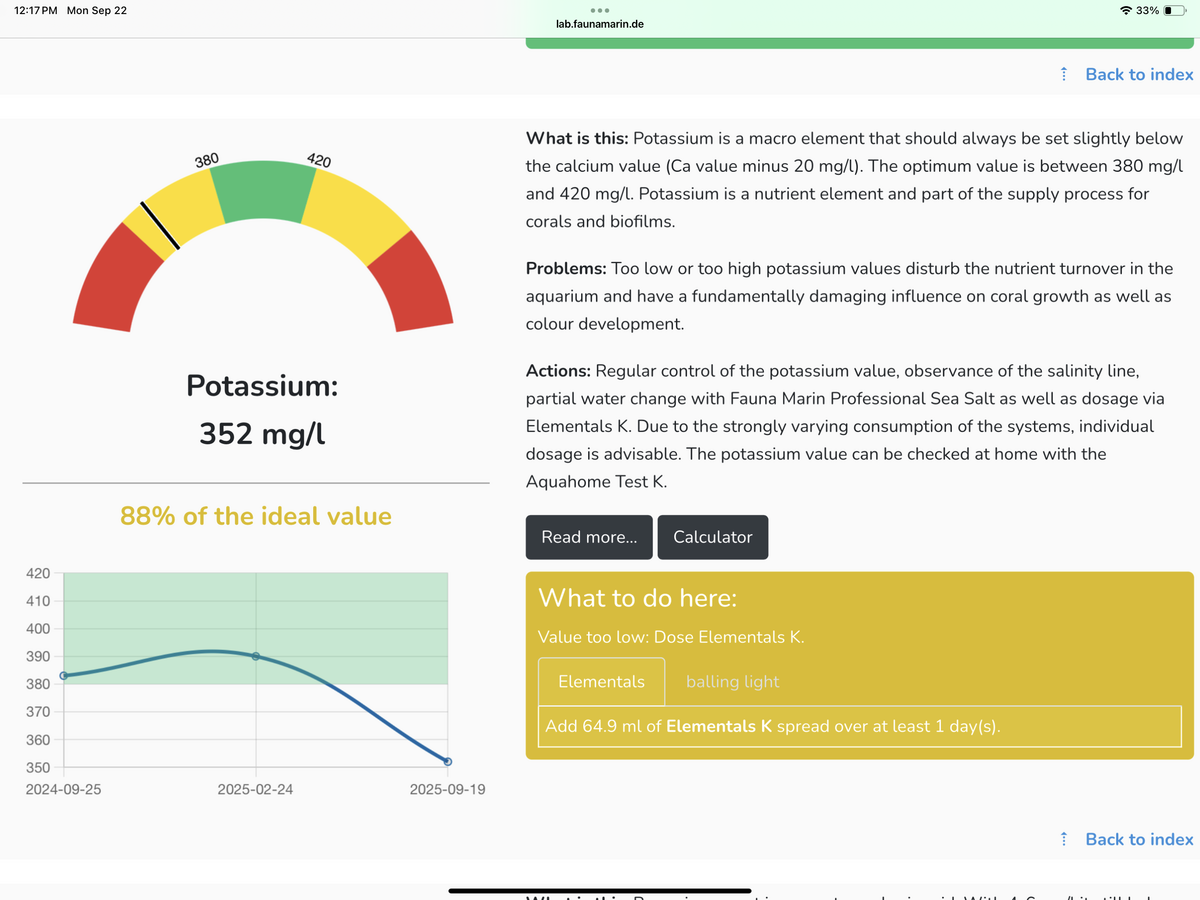Switch to the balling light tab

point(732,682)
